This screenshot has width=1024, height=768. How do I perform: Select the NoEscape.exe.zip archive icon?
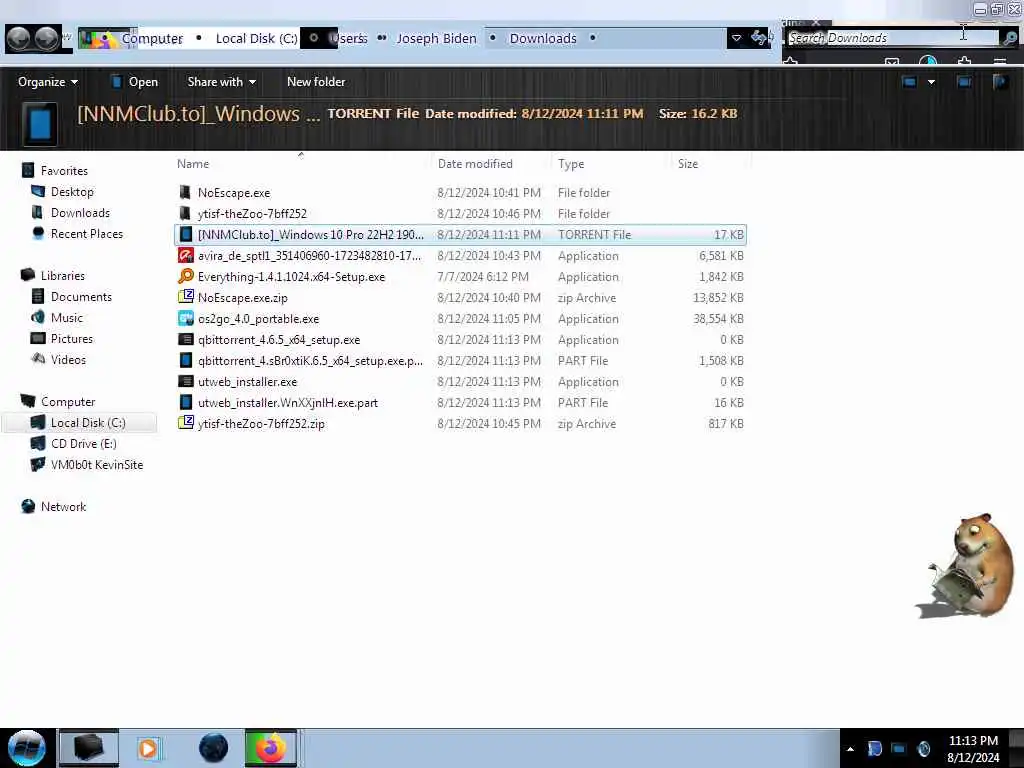click(x=185, y=297)
